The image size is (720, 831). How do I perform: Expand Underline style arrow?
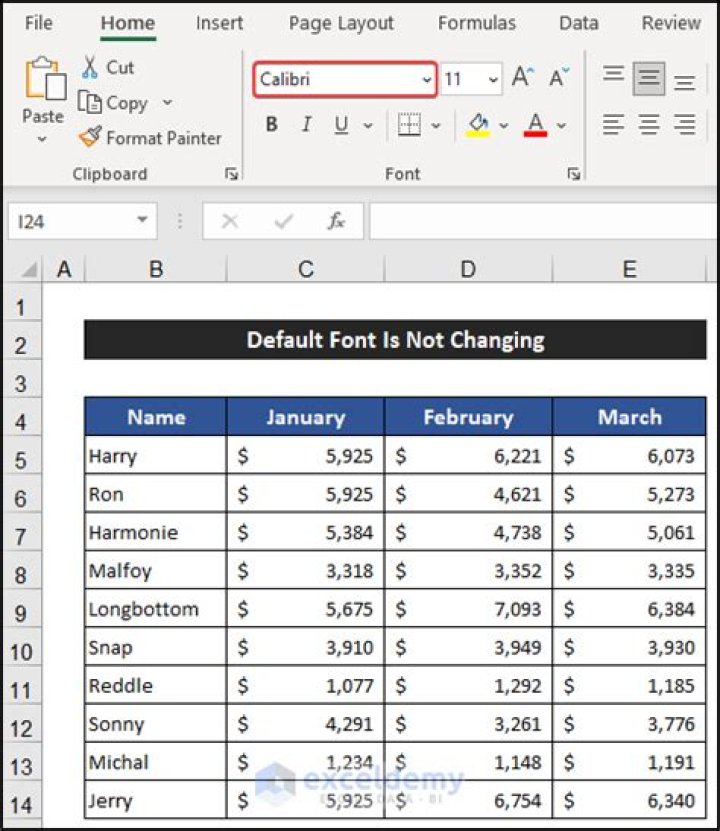(368, 126)
